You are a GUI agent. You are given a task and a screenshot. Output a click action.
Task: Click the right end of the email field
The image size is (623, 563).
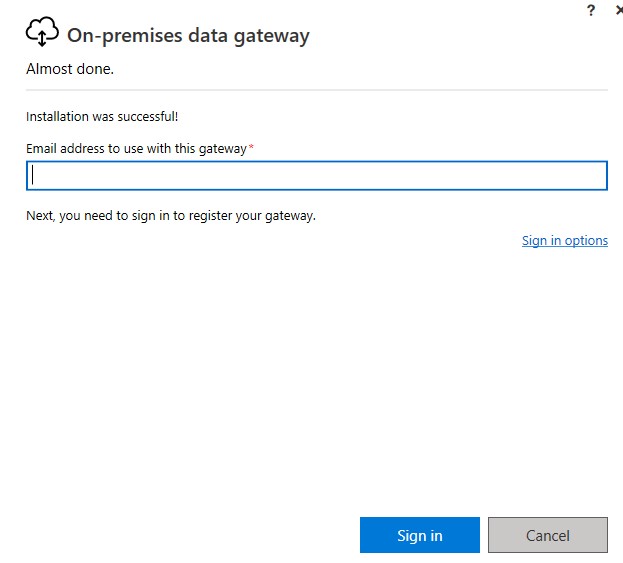point(596,176)
